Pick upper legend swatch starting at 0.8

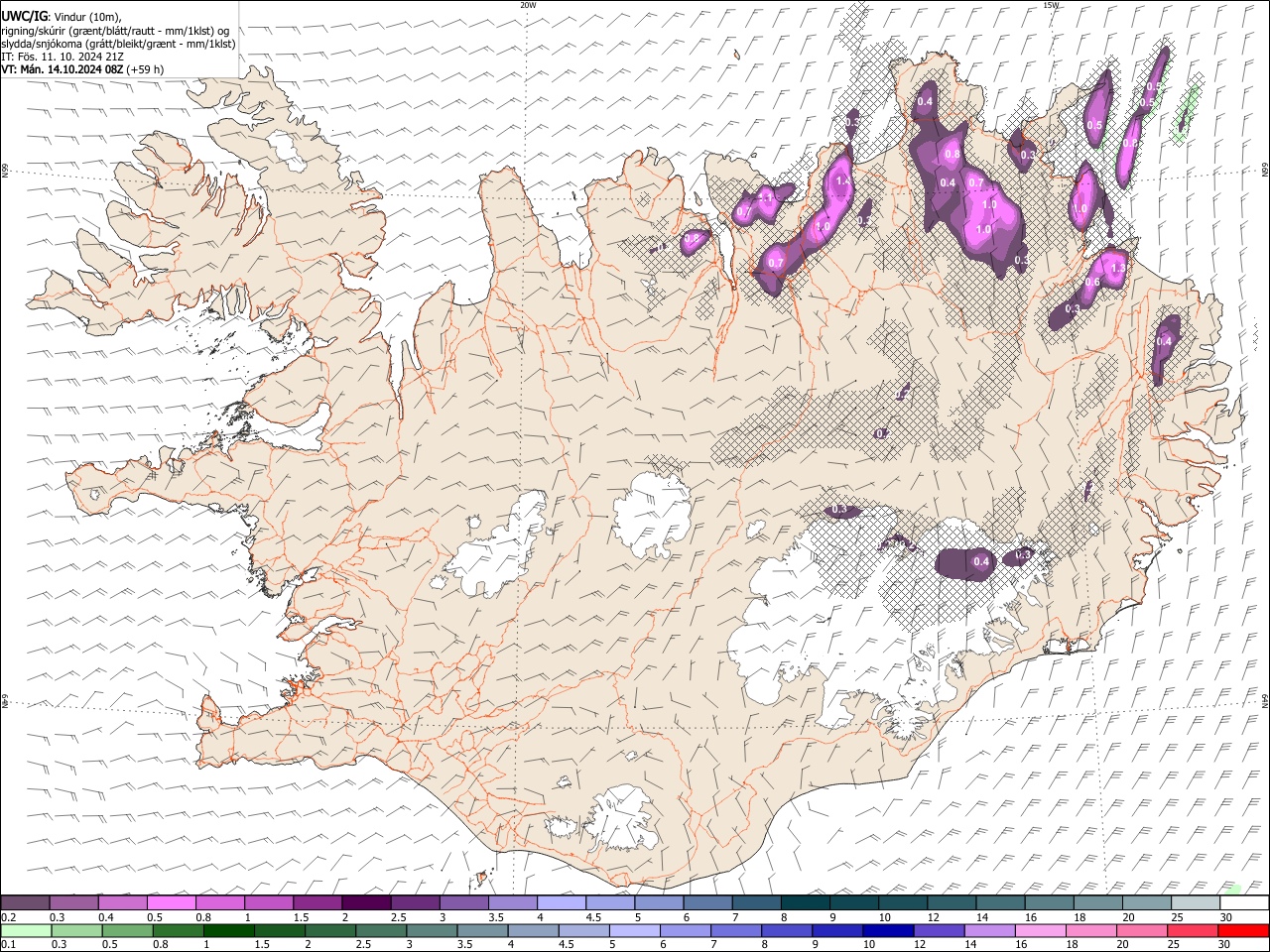coord(220,902)
